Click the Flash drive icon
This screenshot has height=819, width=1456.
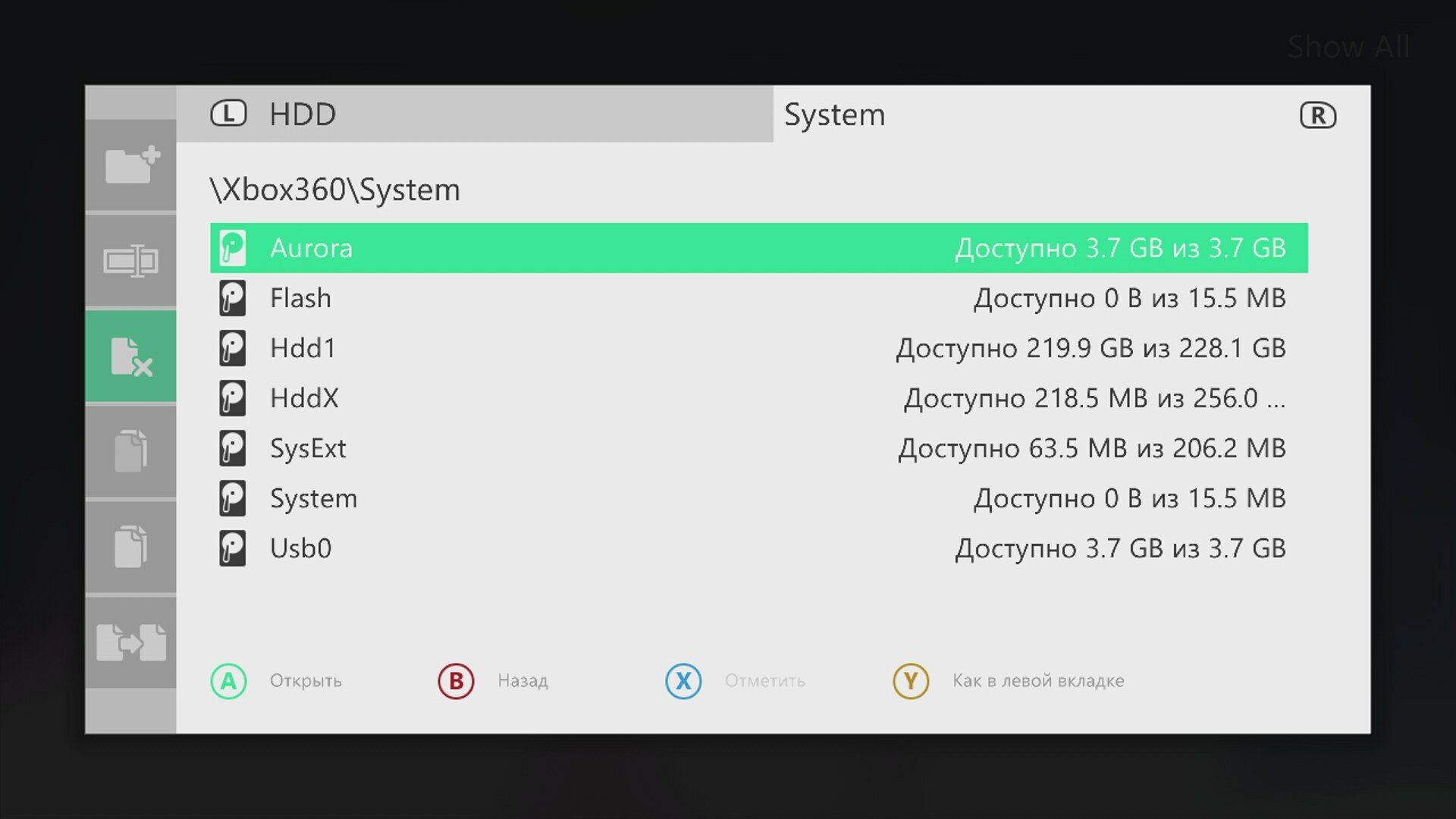(233, 298)
